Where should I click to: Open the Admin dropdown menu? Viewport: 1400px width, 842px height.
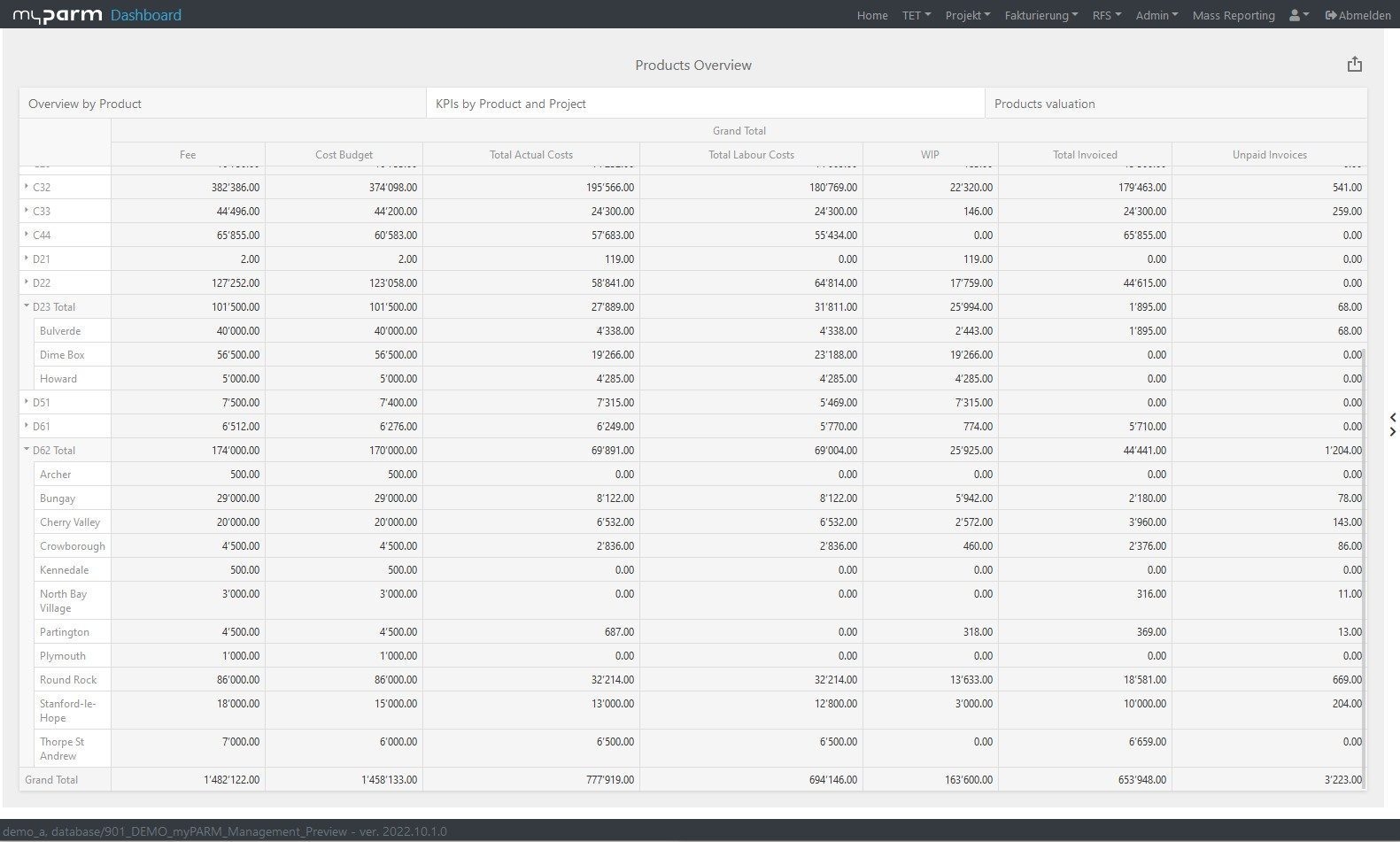(1156, 15)
